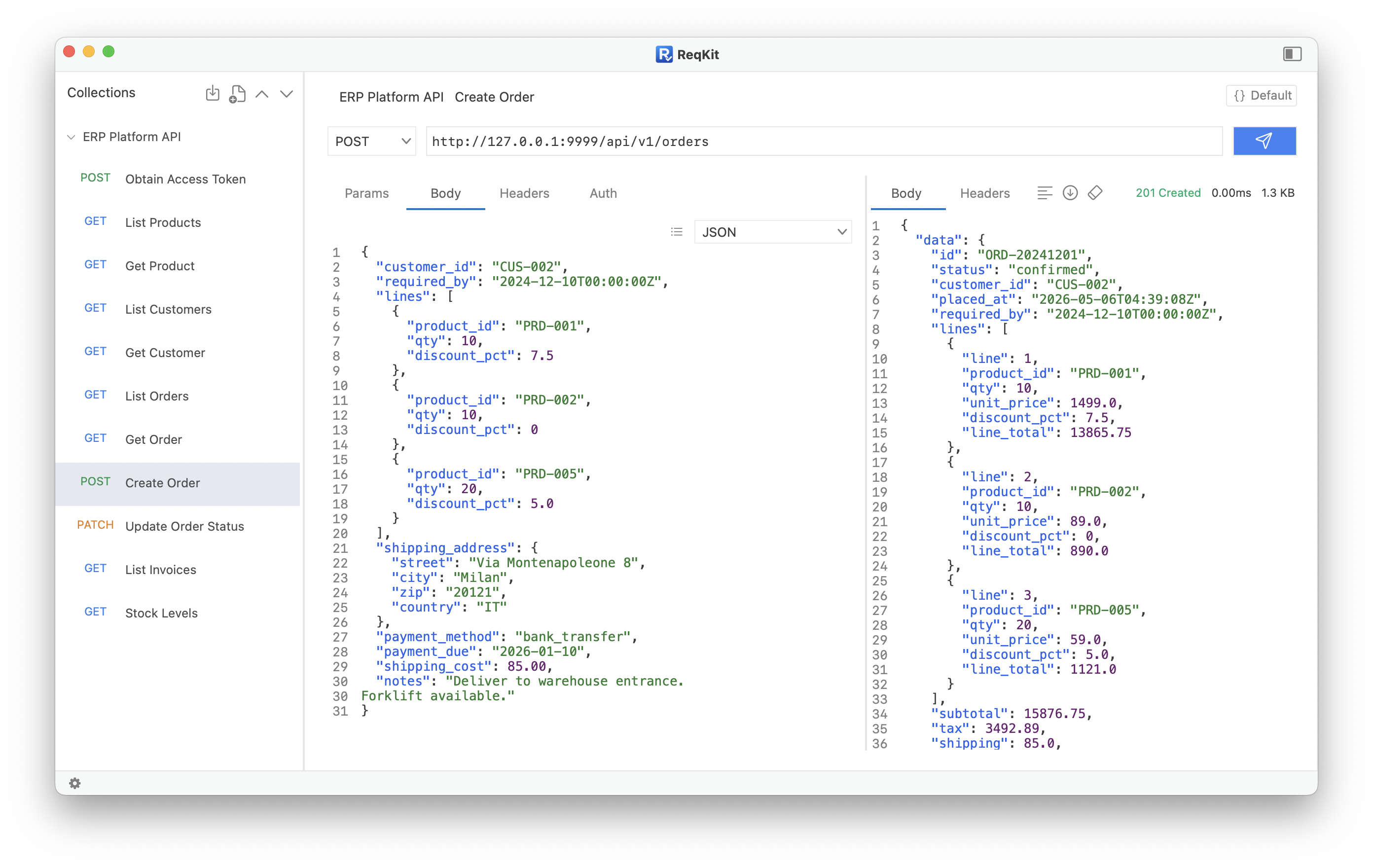The width and height of the screenshot is (1373, 868).
Task: Click the ReqKit logo in the title bar
Action: [664, 54]
